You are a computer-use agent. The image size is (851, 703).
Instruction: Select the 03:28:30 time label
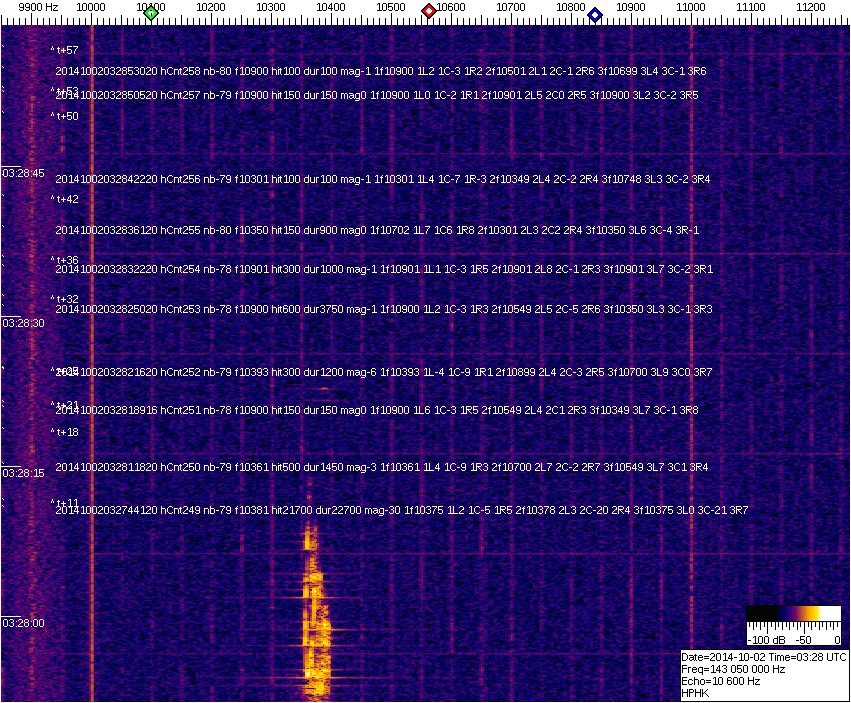click(x=24, y=324)
